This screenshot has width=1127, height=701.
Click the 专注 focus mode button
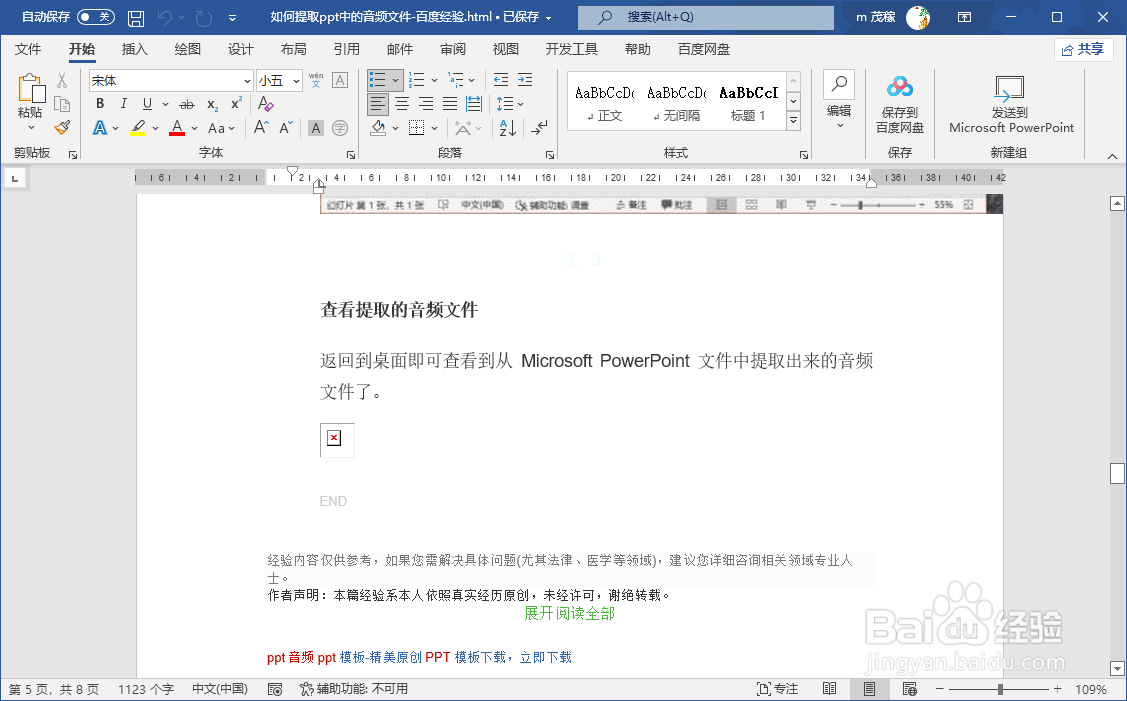[x=778, y=689]
